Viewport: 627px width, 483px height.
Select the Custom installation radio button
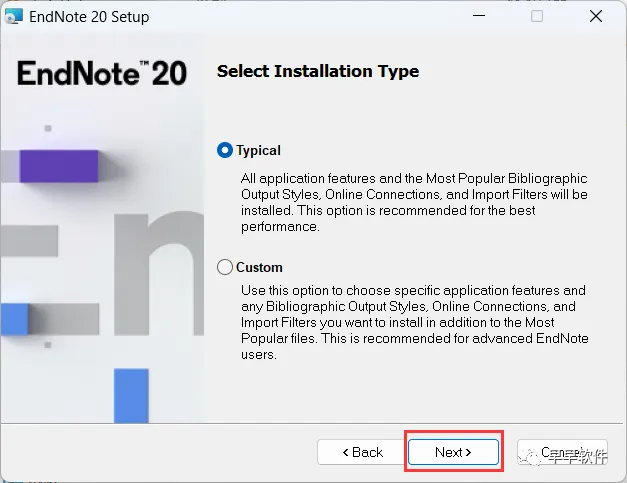pos(225,268)
